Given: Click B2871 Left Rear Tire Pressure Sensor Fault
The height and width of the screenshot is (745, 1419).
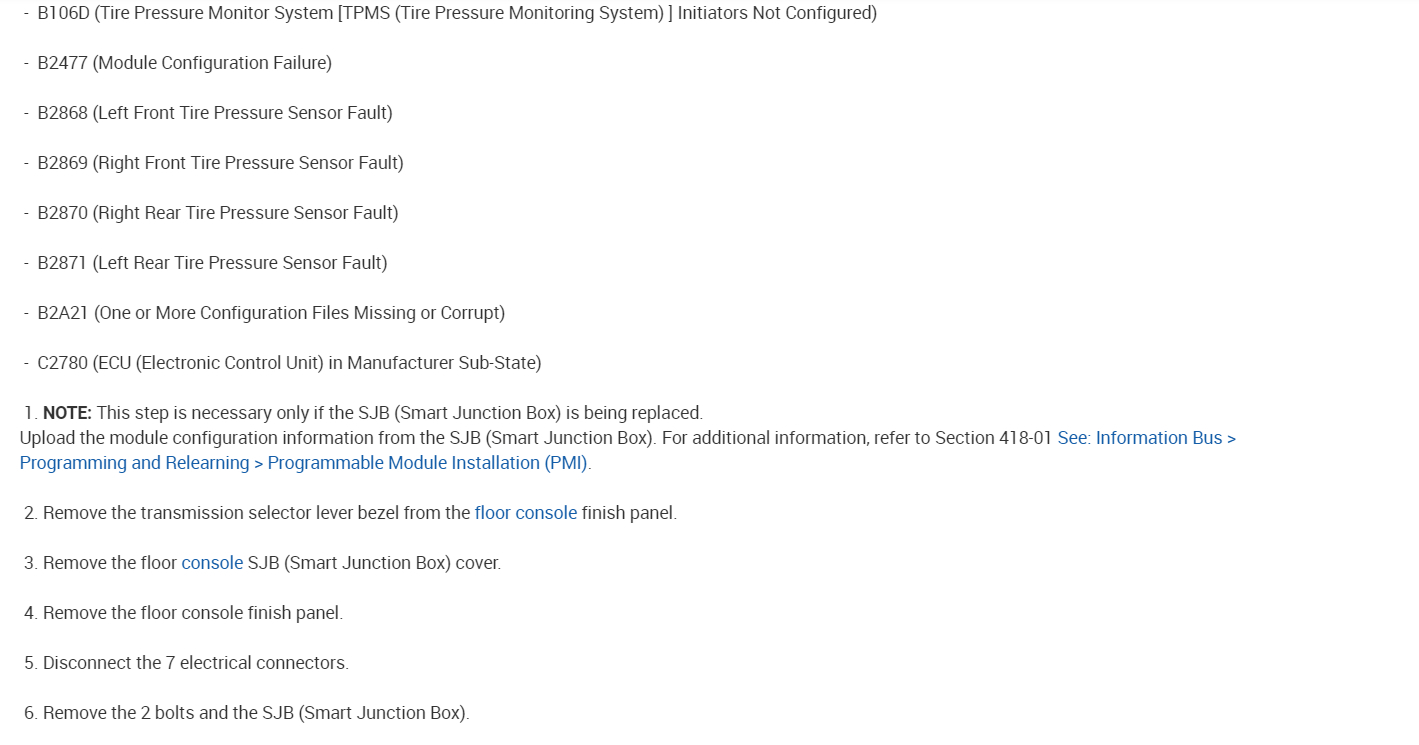Looking at the screenshot, I should (212, 263).
